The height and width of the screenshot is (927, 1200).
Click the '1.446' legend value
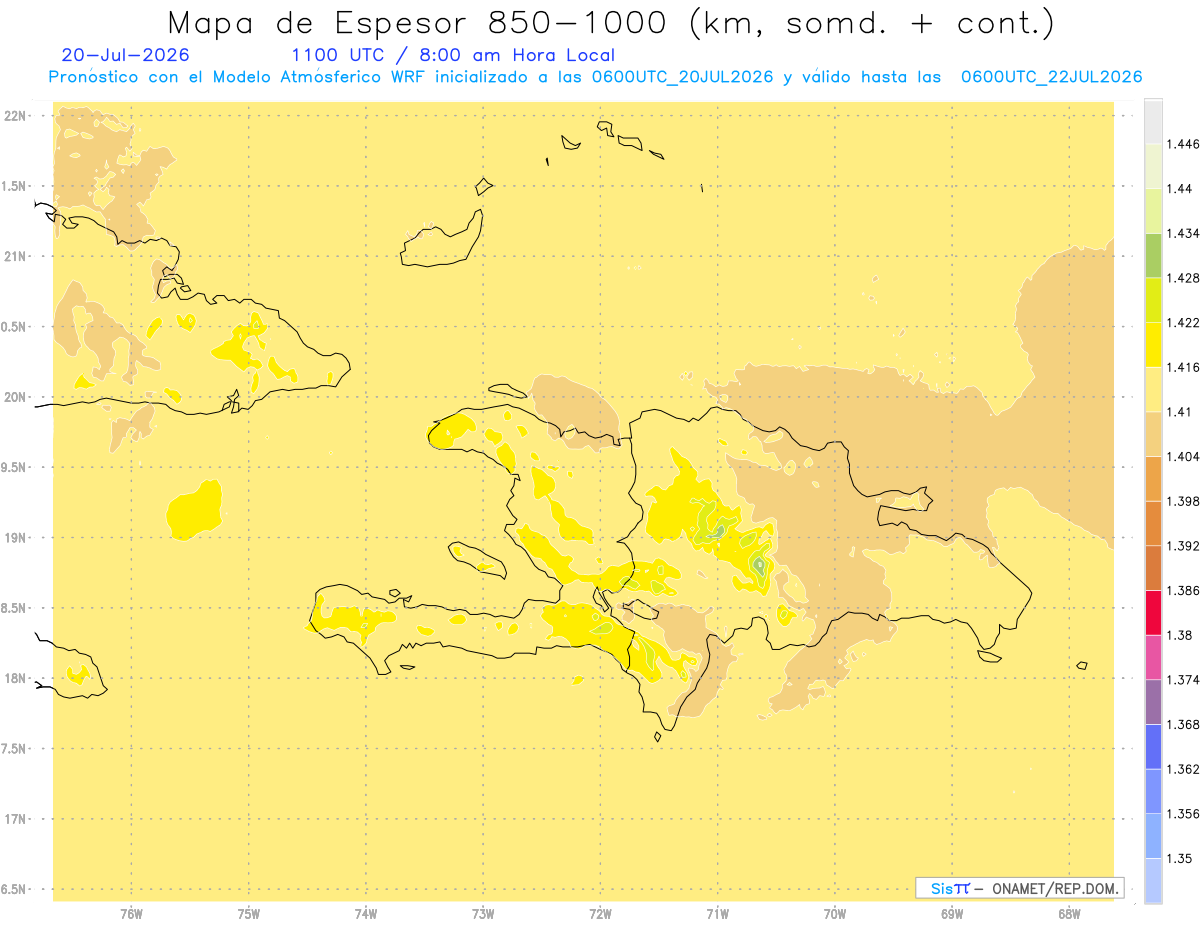[1183, 144]
